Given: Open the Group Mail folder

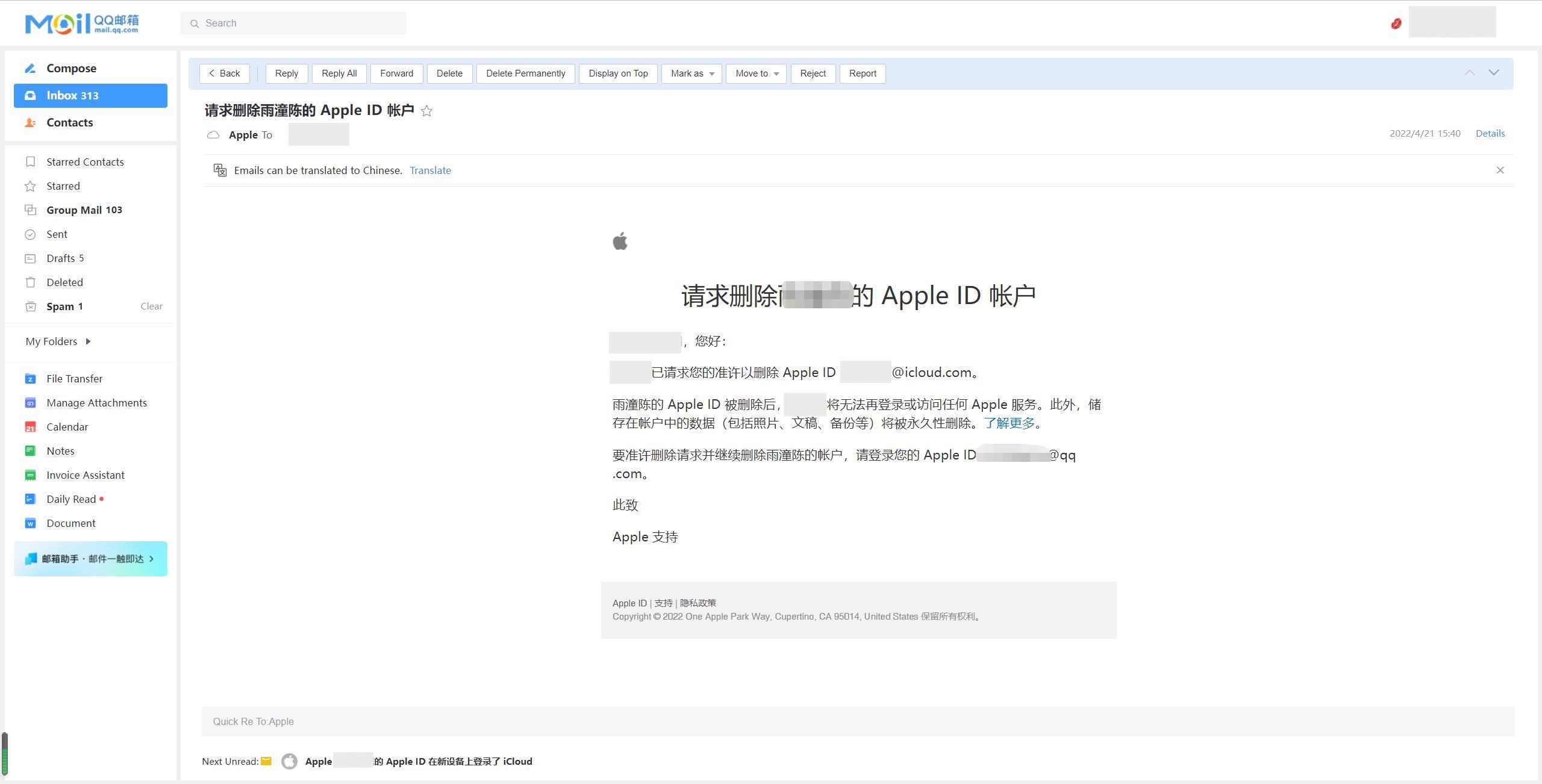Looking at the screenshot, I should click(84, 210).
